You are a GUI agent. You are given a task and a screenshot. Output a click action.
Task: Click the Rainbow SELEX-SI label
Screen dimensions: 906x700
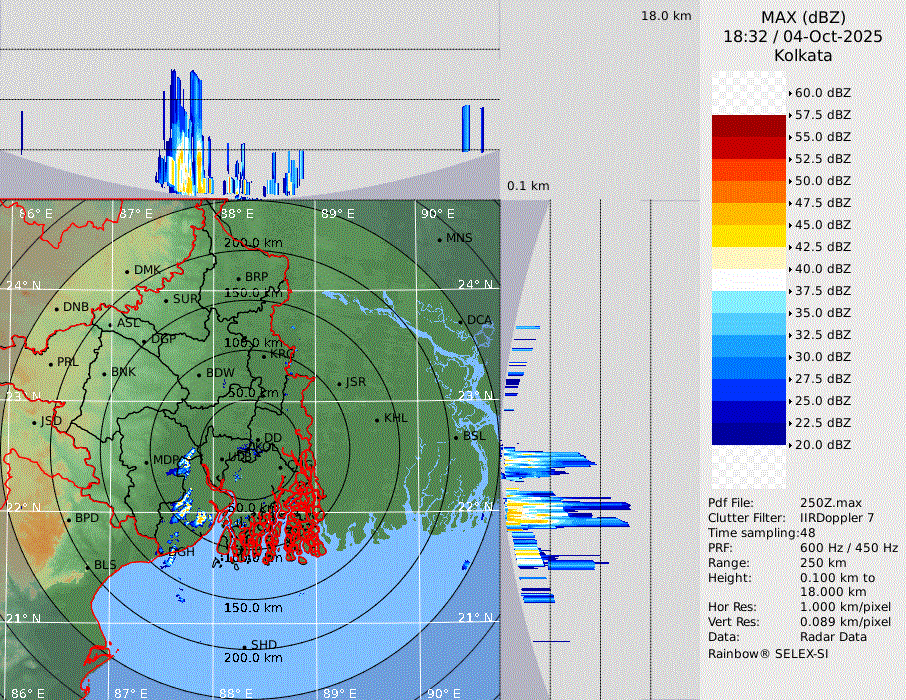pyautogui.click(x=768, y=654)
